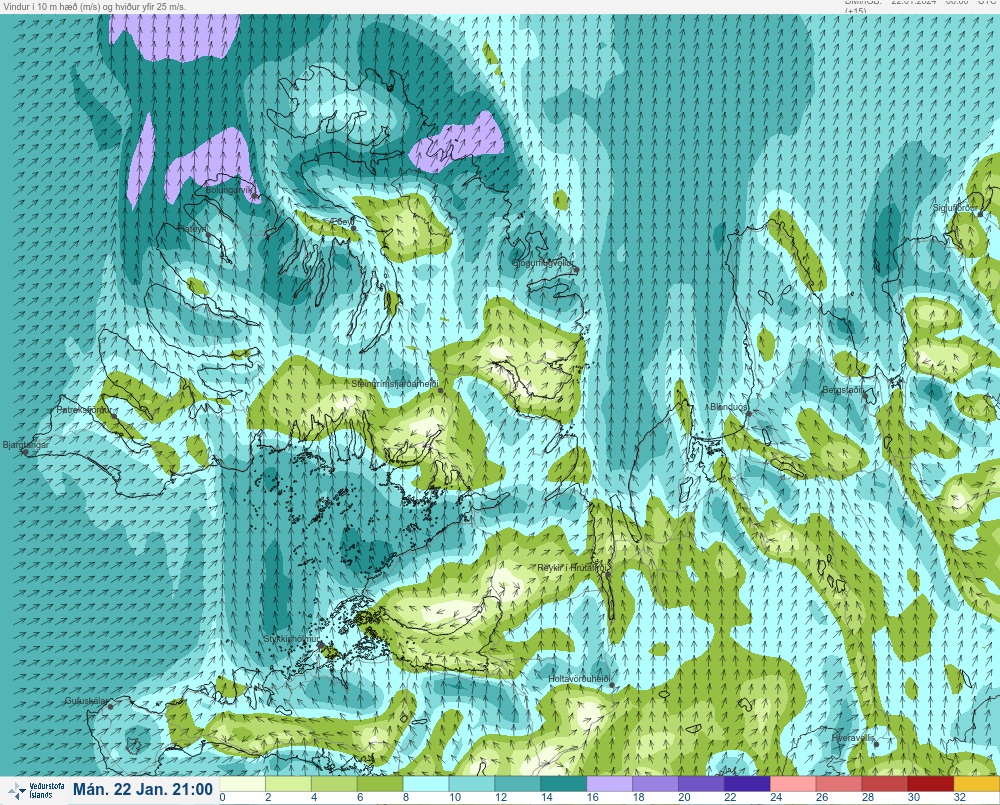
Task: Select the 20–22 m/s violet legend swatch
Action: 702,784
